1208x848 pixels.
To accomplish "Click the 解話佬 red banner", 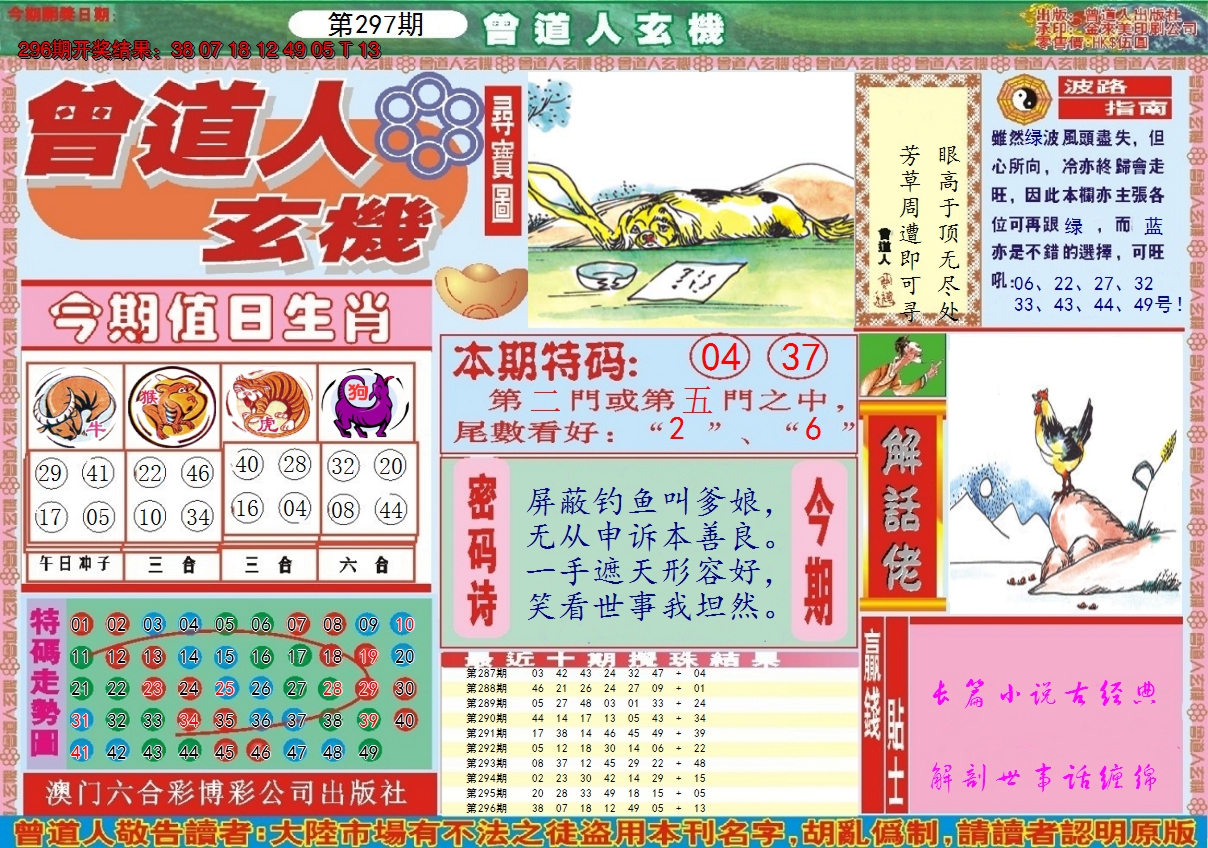I will click(x=902, y=507).
